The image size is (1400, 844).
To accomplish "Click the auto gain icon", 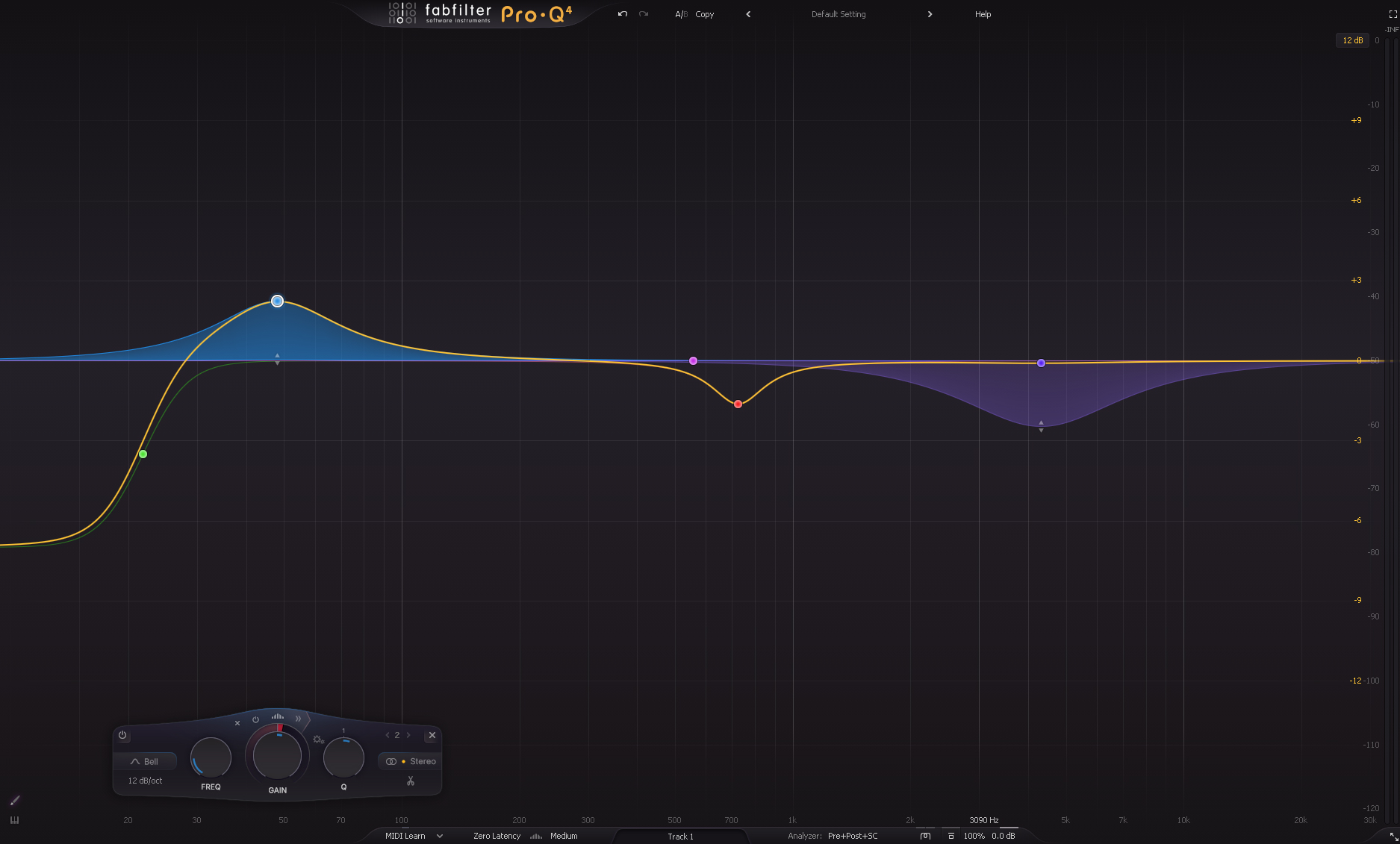I will click(x=951, y=836).
